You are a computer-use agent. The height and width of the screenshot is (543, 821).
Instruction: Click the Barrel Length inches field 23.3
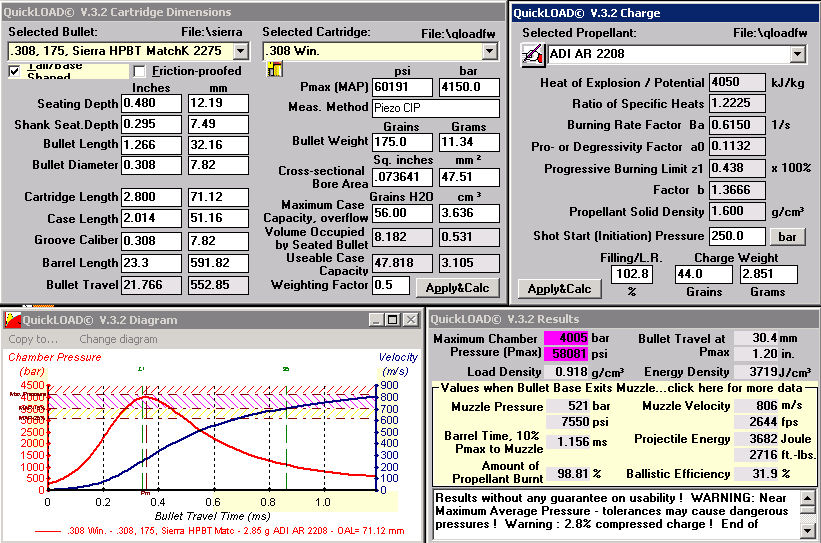[151, 263]
